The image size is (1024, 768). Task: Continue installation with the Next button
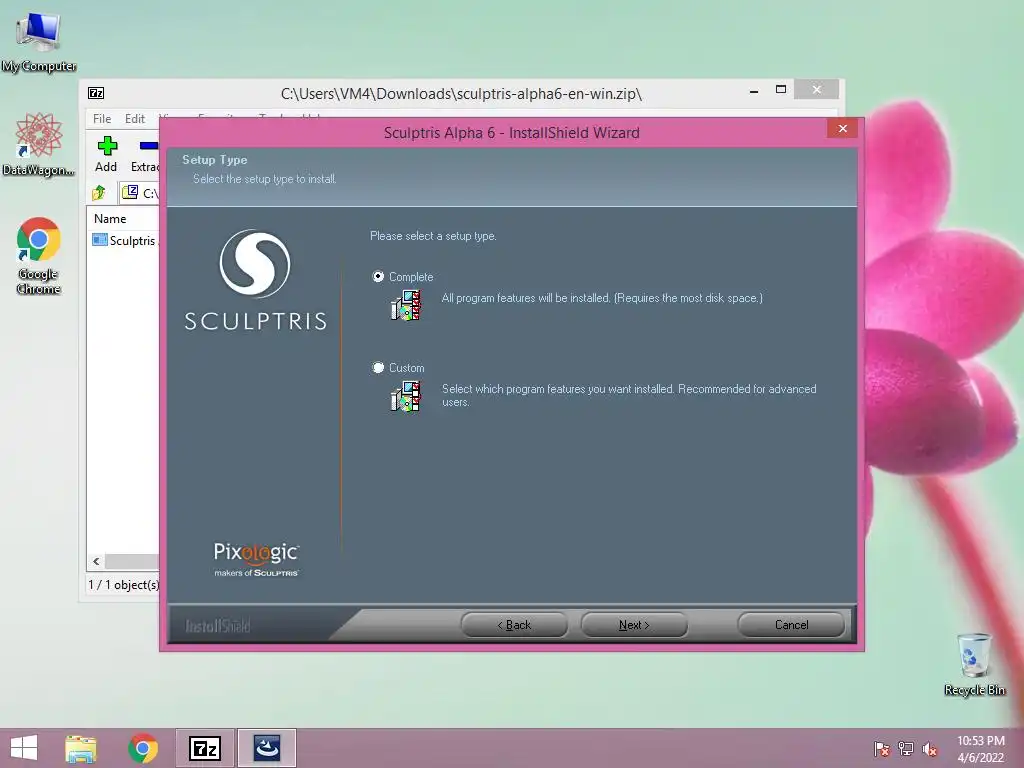point(633,625)
